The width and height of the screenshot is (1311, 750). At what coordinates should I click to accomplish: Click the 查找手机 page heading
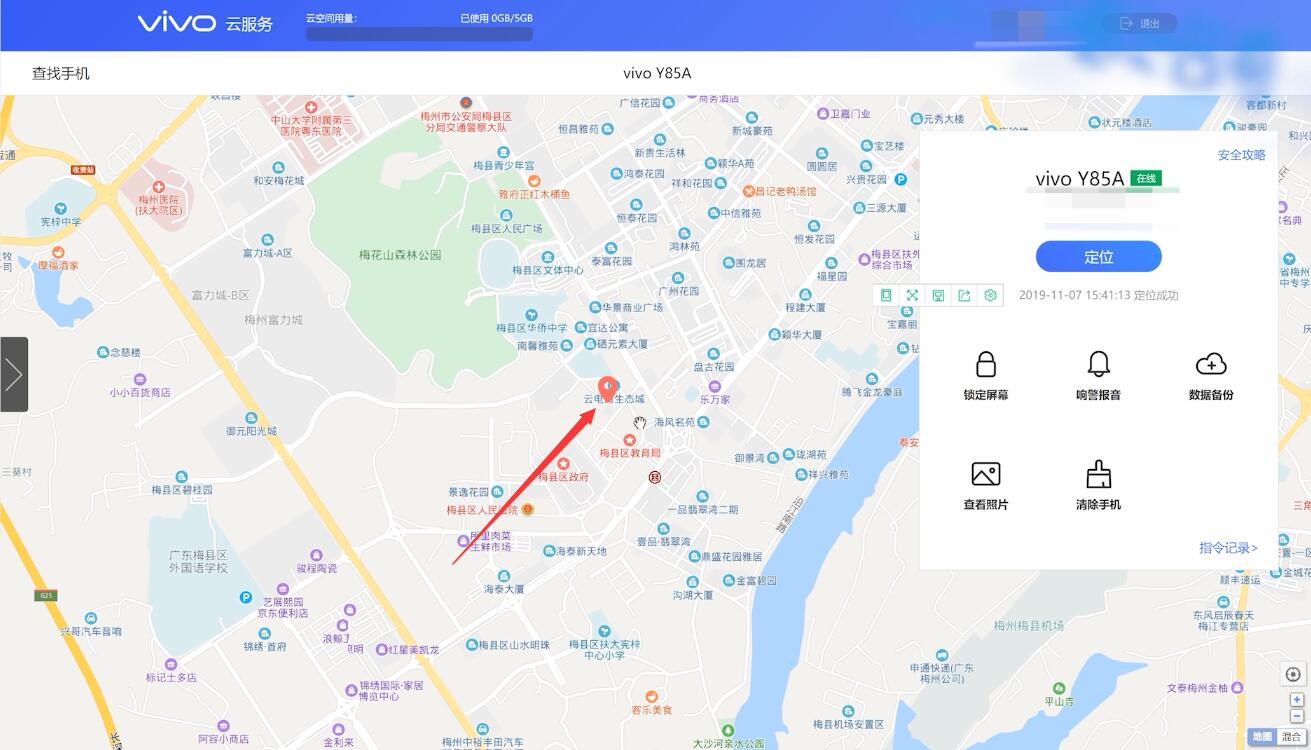click(61, 73)
